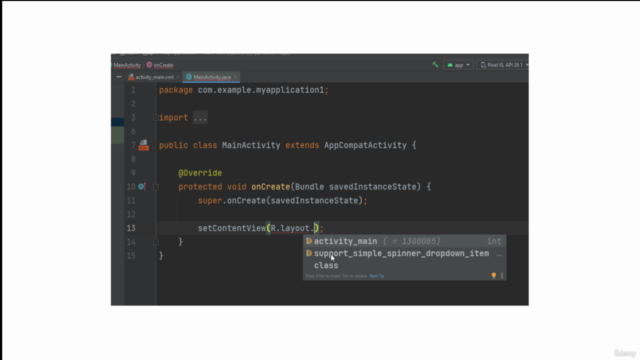This screenshot has width=640, height=360.
Task: Click 'setContentView' on line 13
Action: (x=231, y=228)
